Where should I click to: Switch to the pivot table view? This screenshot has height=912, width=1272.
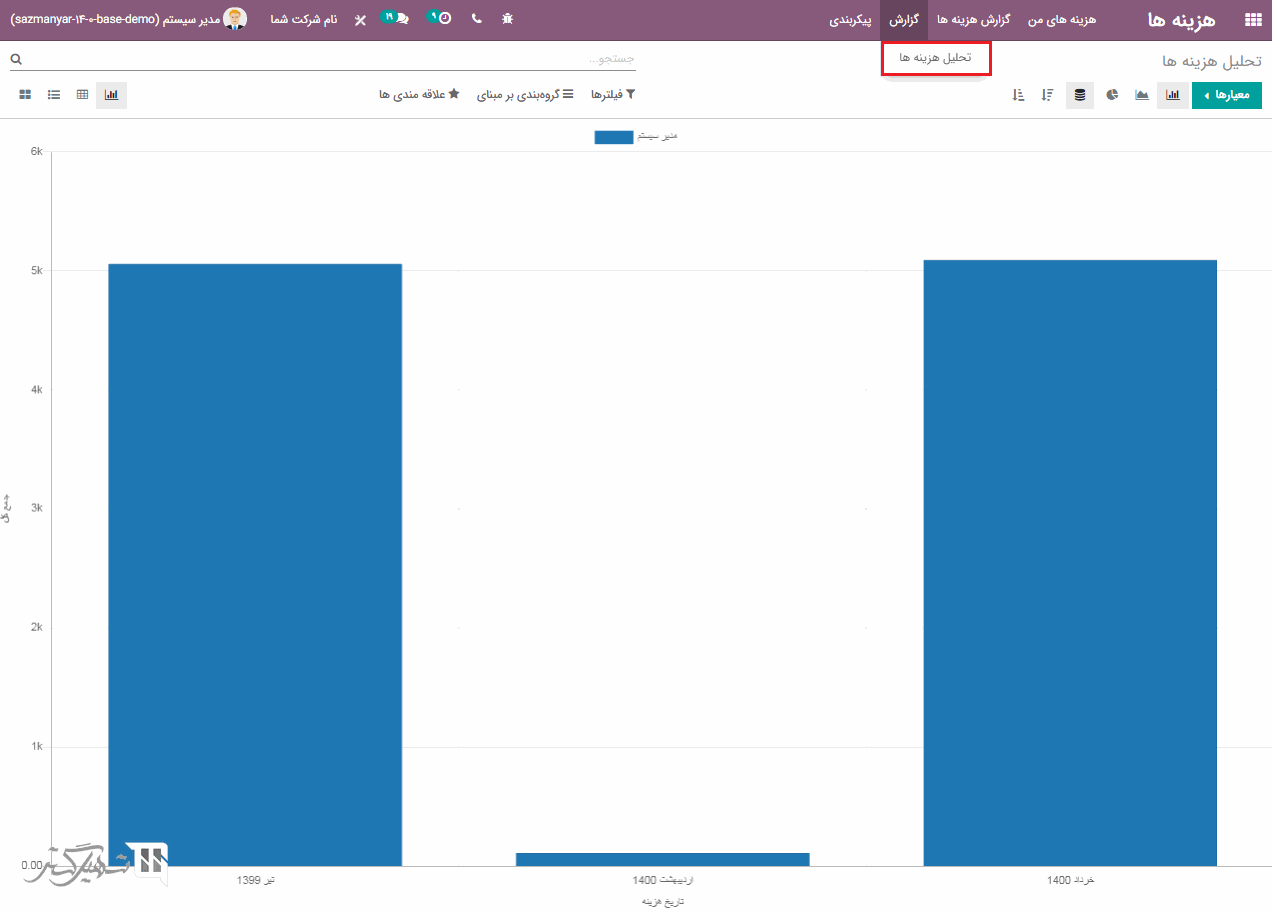[x=82, y=95]
